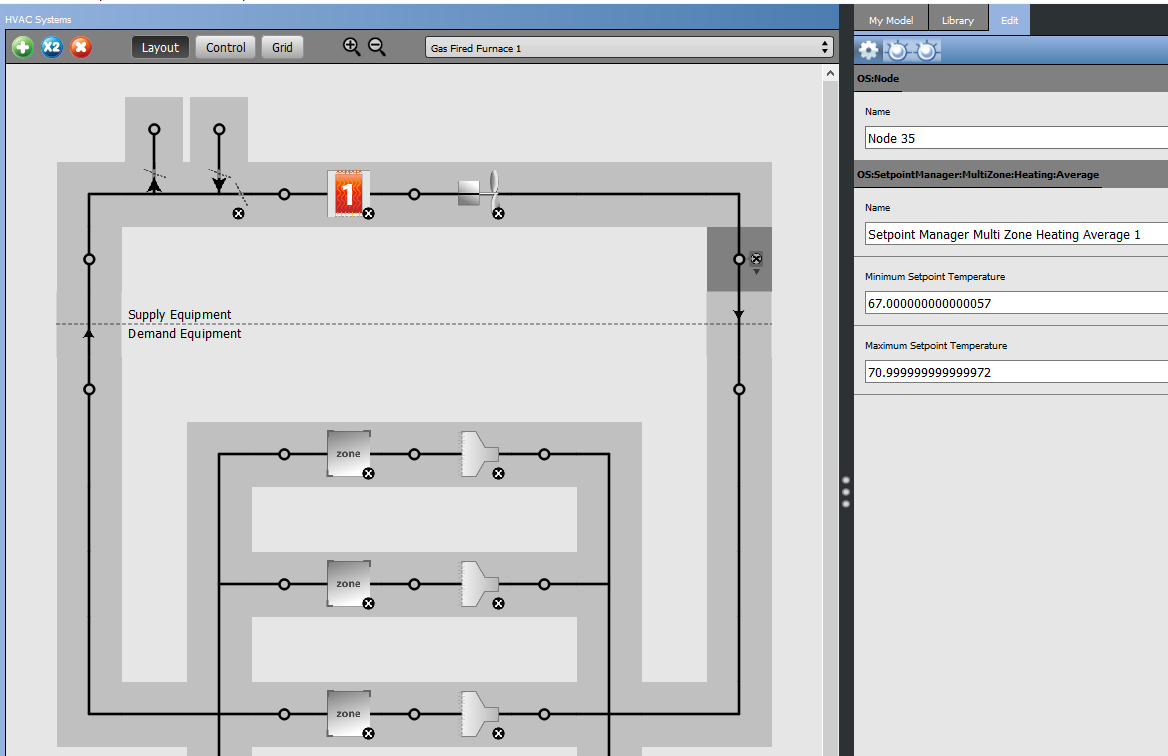Remove the top zone's air terminal via its X badge
This screenshot has width=1168, height=756.
tap(499, 474)
